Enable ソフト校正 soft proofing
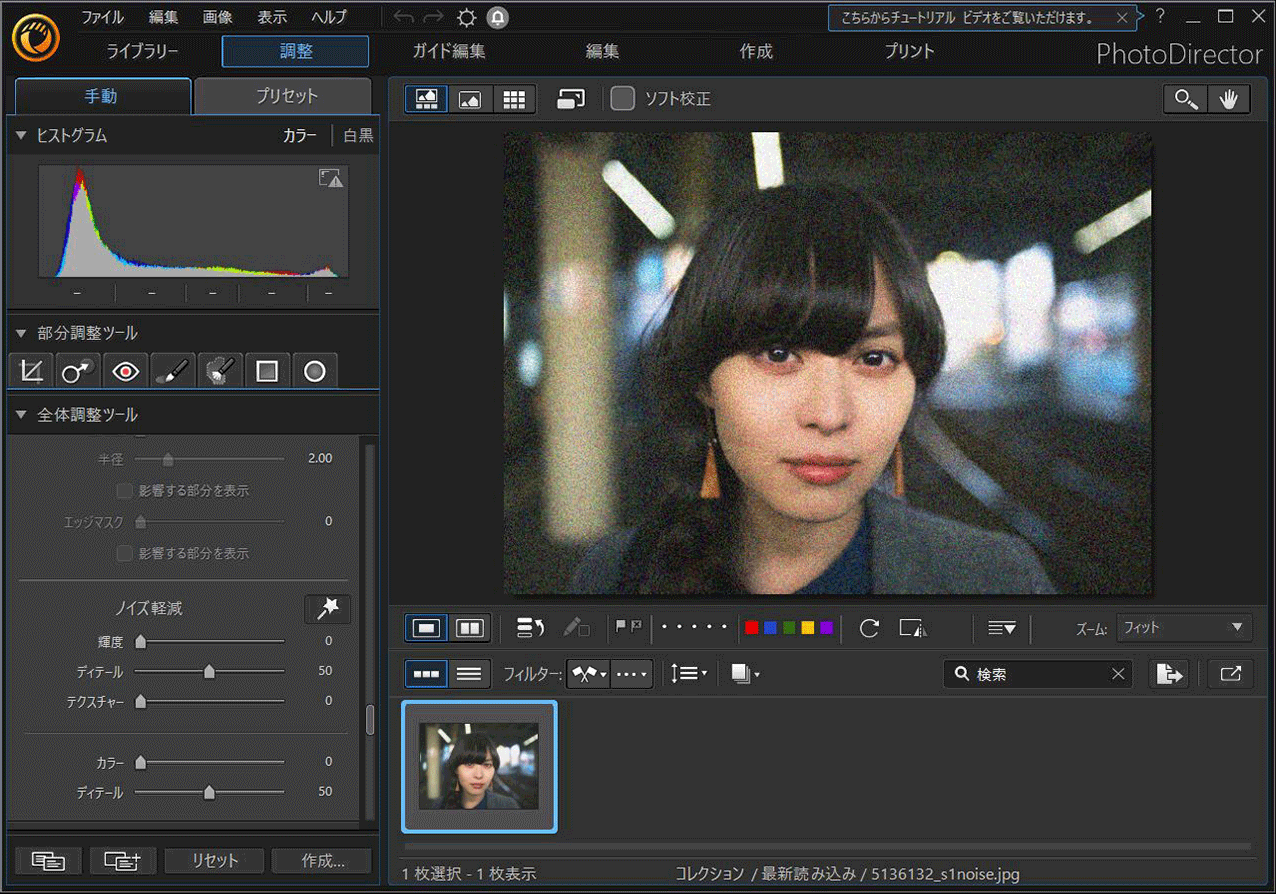 623,98
